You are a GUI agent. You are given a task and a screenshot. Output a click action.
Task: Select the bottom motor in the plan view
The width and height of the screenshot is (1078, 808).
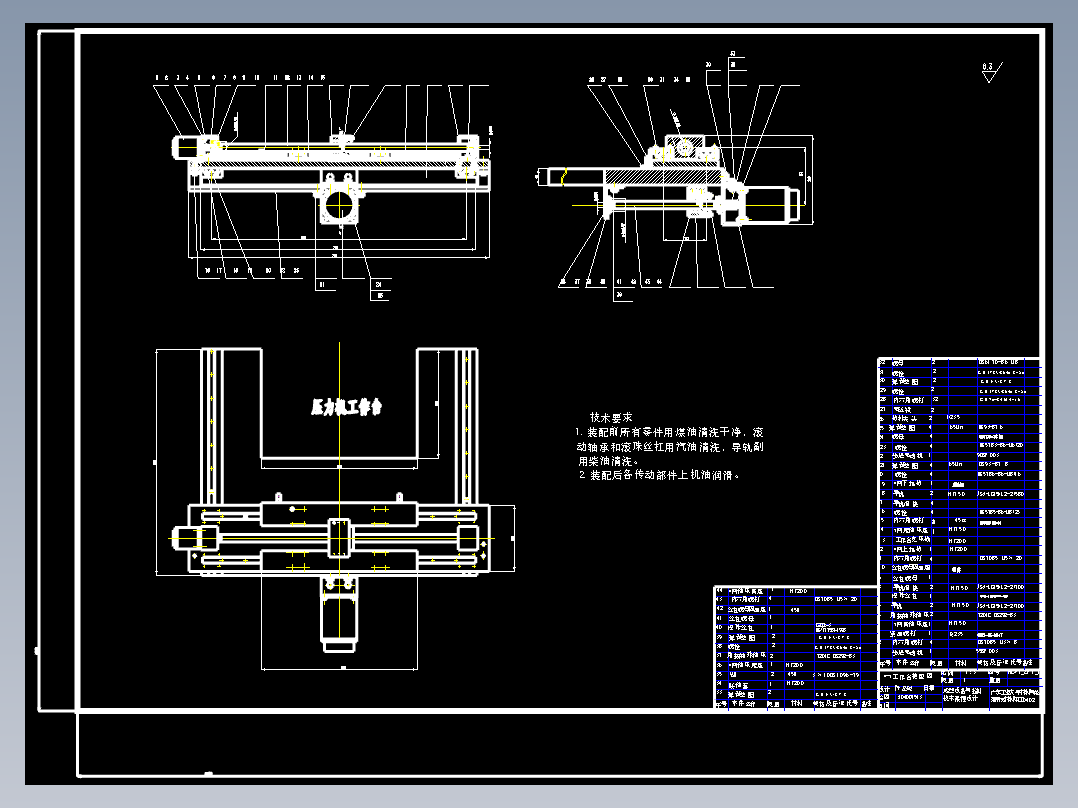tap(339, 622)
